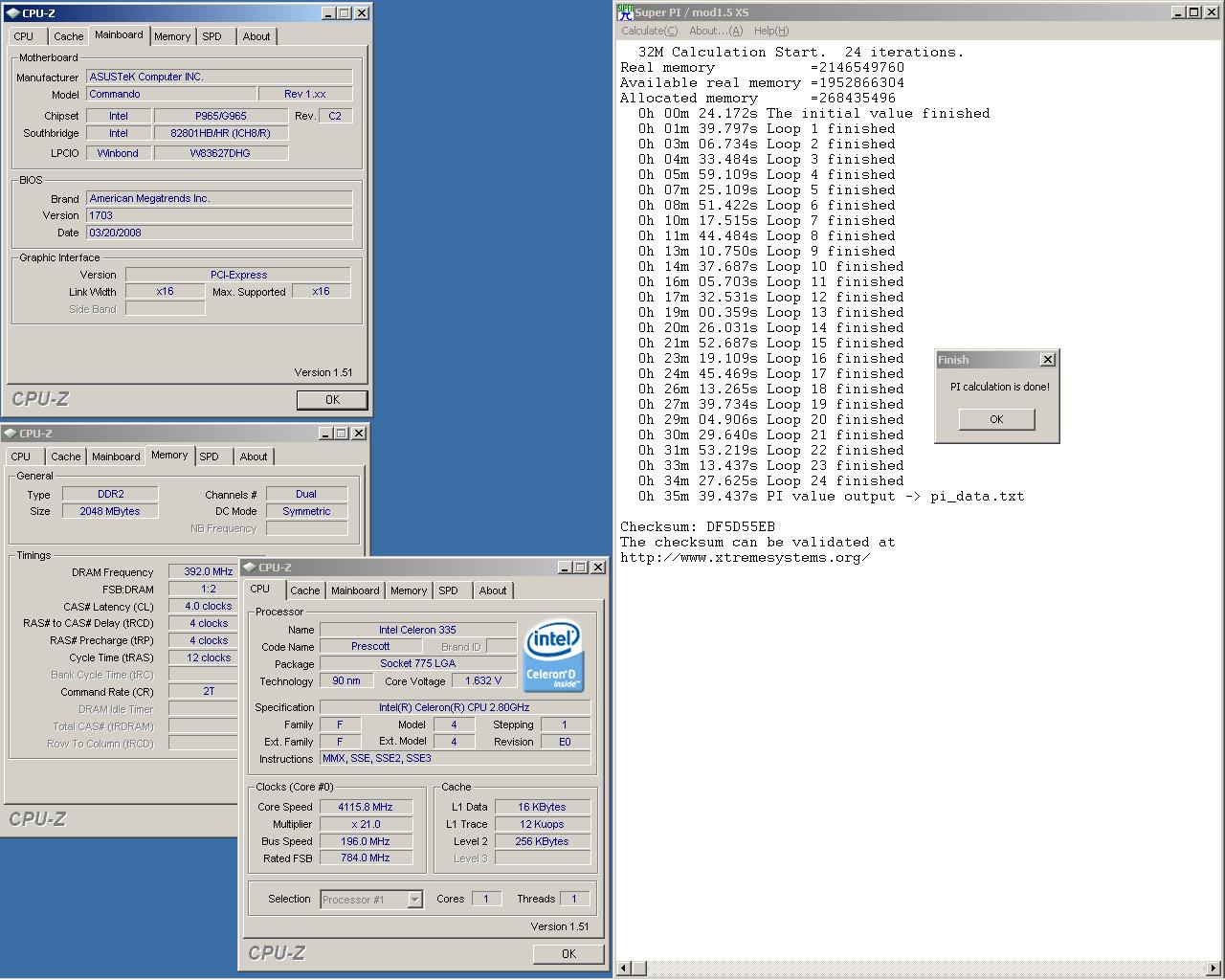
Task: Select Cache tab in front CPU-Z window
Action: click(304, 590)
